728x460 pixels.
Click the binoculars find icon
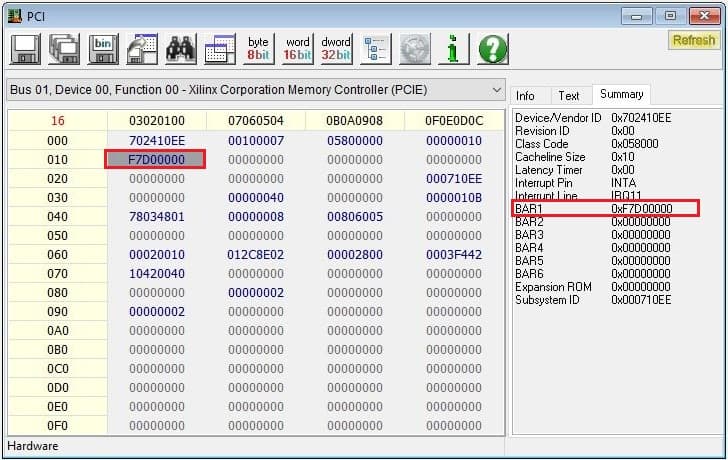click(x=180, y=49)
